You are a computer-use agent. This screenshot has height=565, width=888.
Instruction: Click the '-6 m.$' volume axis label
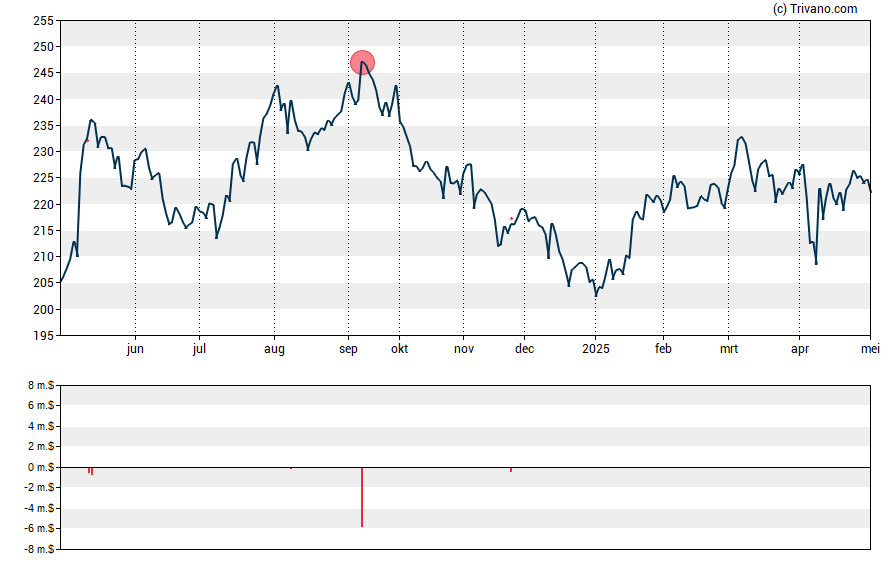click(39, 528)
